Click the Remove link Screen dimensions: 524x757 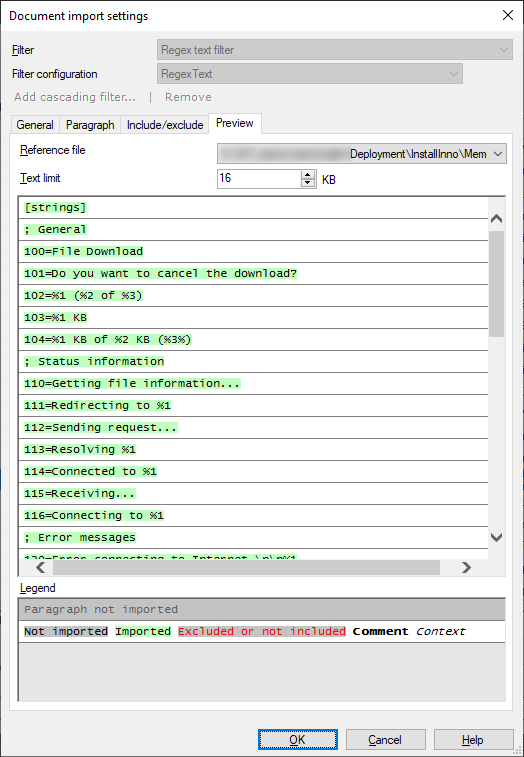(188, 97)
